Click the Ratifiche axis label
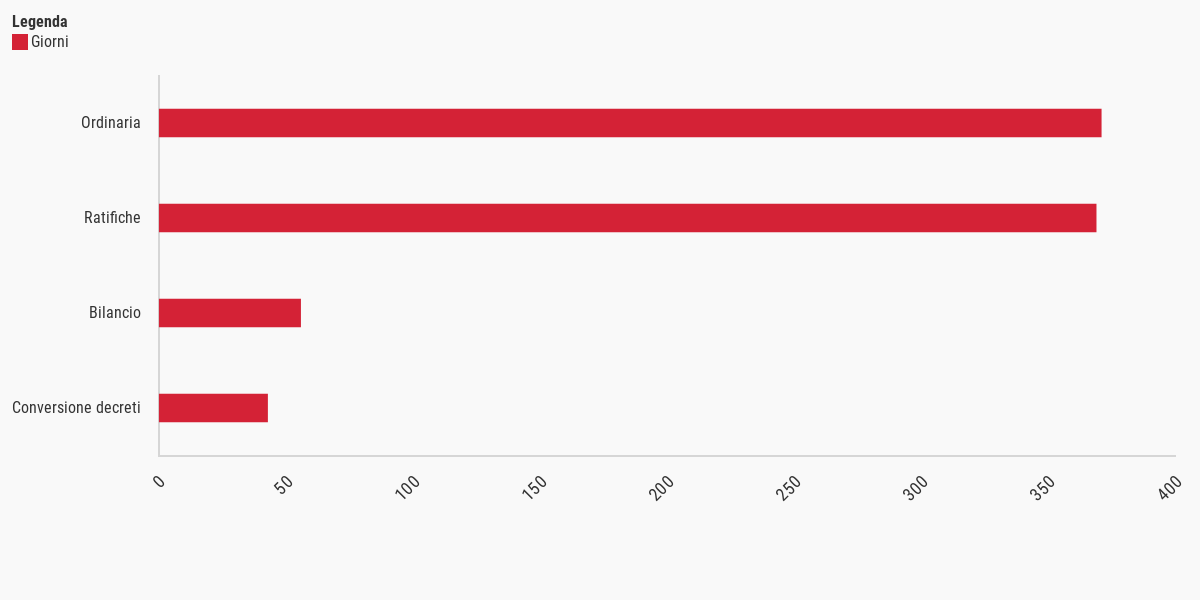 [x=112, y=218]
